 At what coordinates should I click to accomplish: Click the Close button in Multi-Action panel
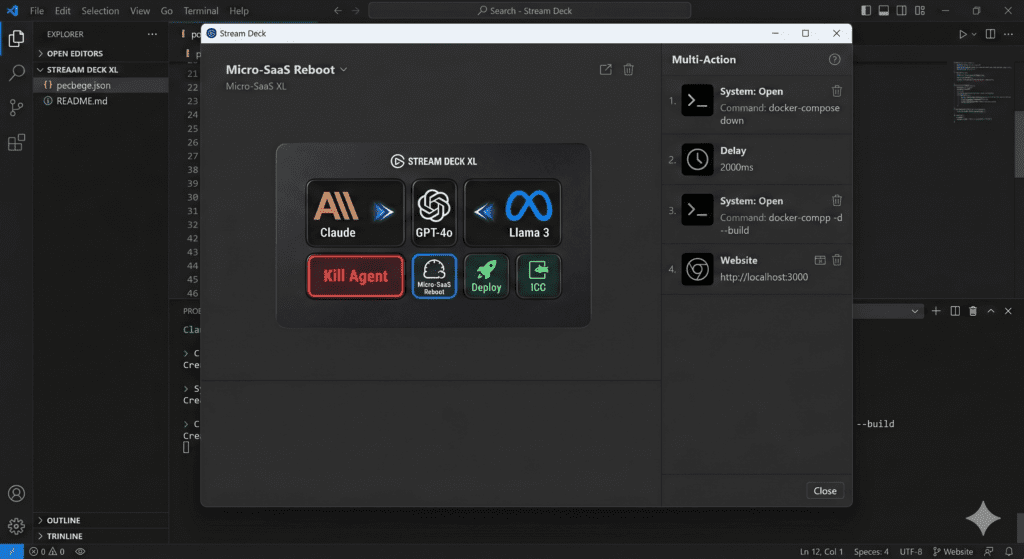click(825, 491)
